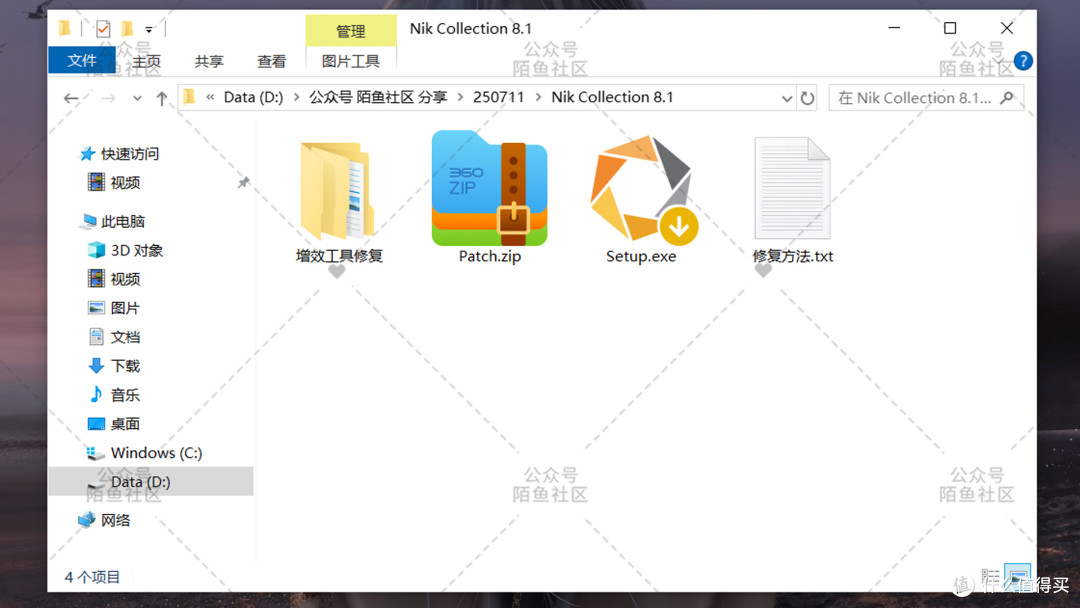Image resolution: width=1080 pixels, height=608 pixels.
Task: Click the search magnifier icon
Action: point(1007,98)
